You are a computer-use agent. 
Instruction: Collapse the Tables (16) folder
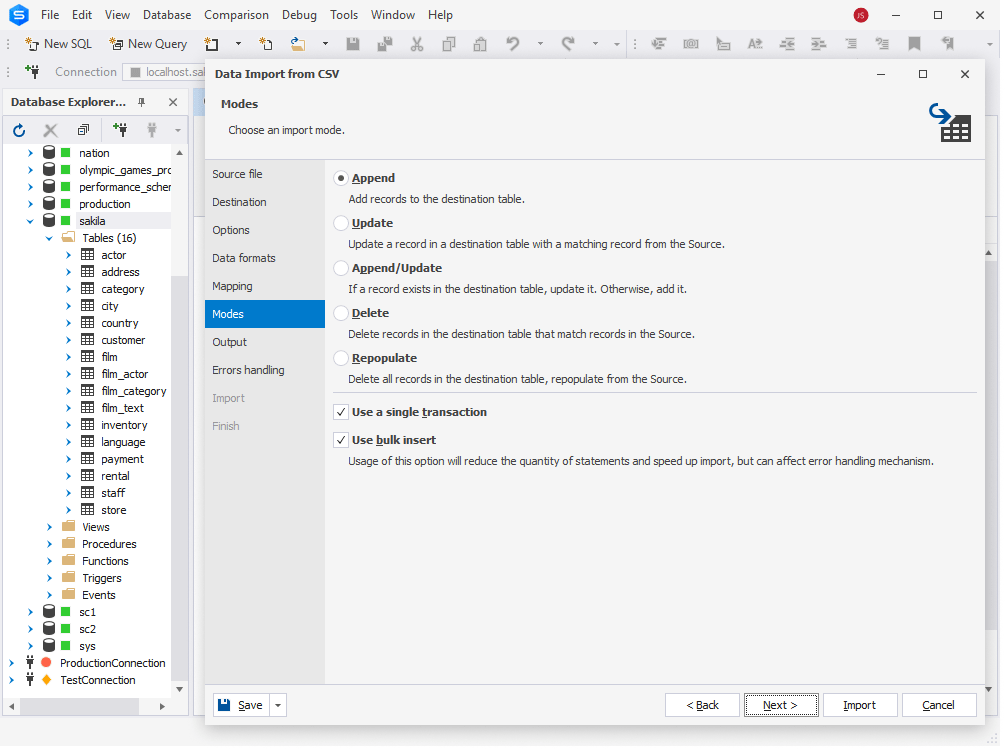point(49,237)
